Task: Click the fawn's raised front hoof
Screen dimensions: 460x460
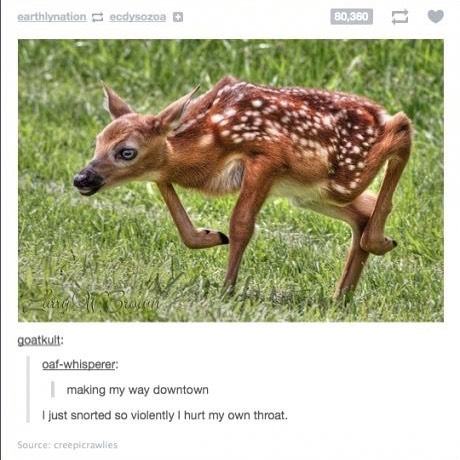Action: (x=218, y=238)
